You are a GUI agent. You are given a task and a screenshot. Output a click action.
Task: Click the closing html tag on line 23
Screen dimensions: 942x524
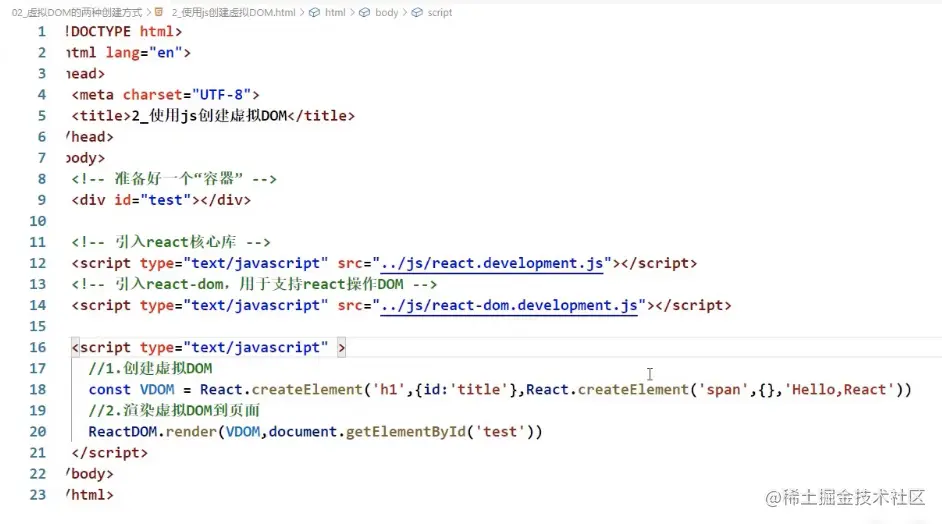coord(90,495)
